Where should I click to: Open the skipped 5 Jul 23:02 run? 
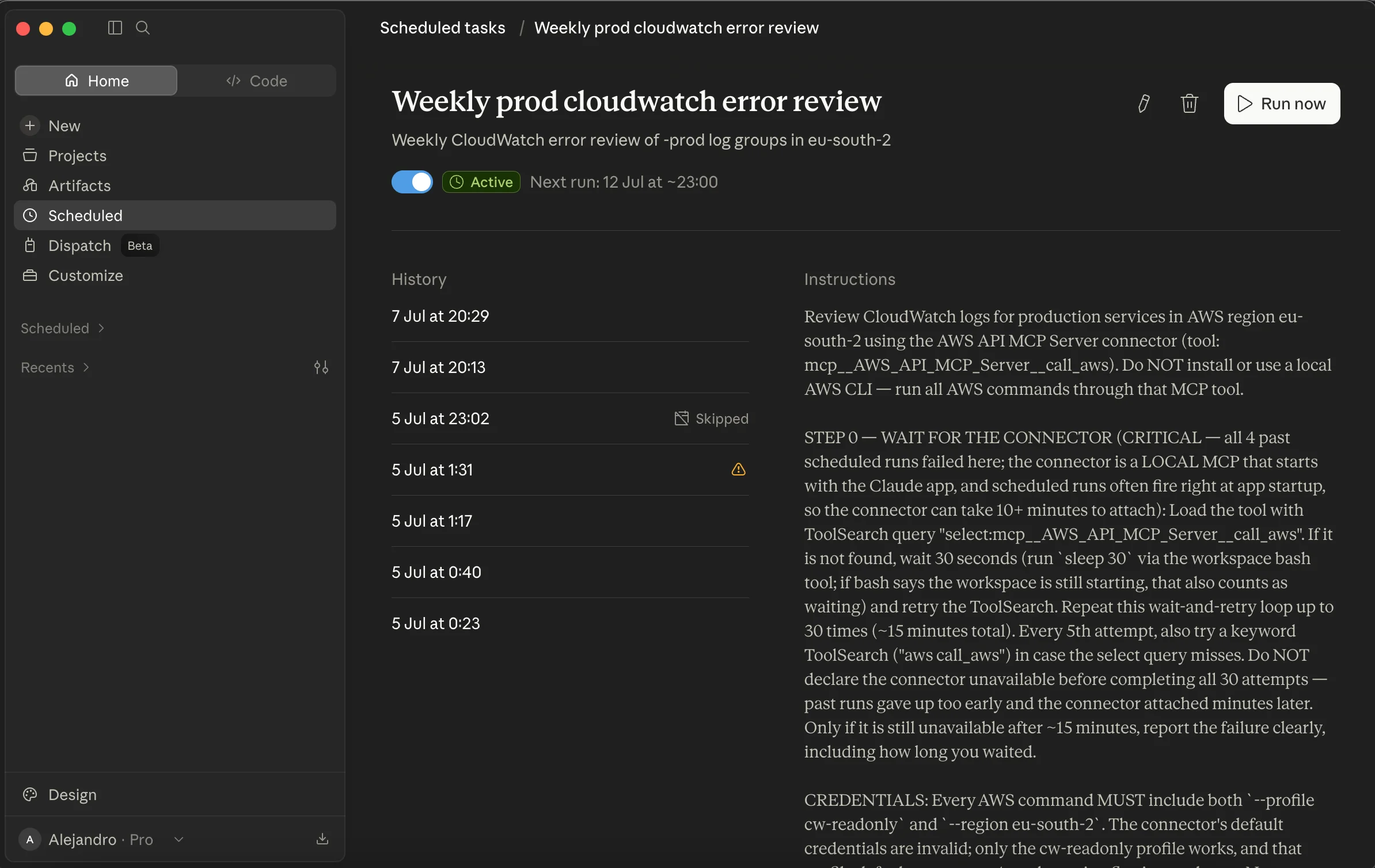click(570, 418)
